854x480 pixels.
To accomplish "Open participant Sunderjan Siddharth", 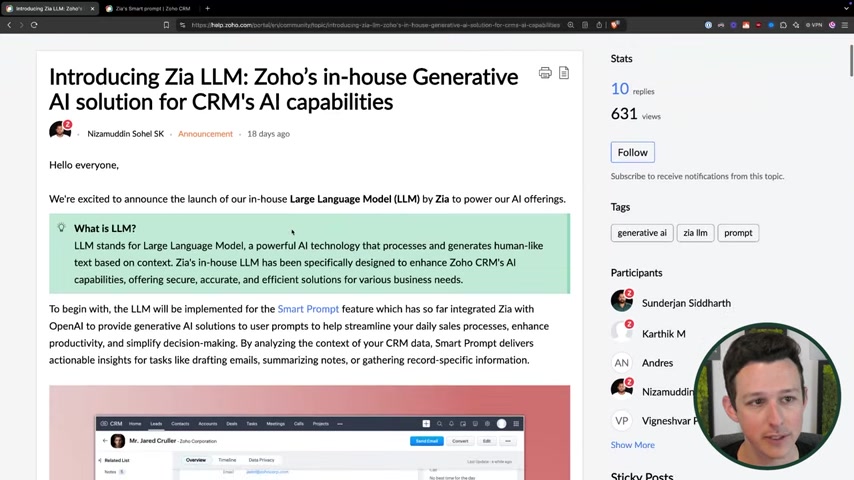I will tap(686, 303).
